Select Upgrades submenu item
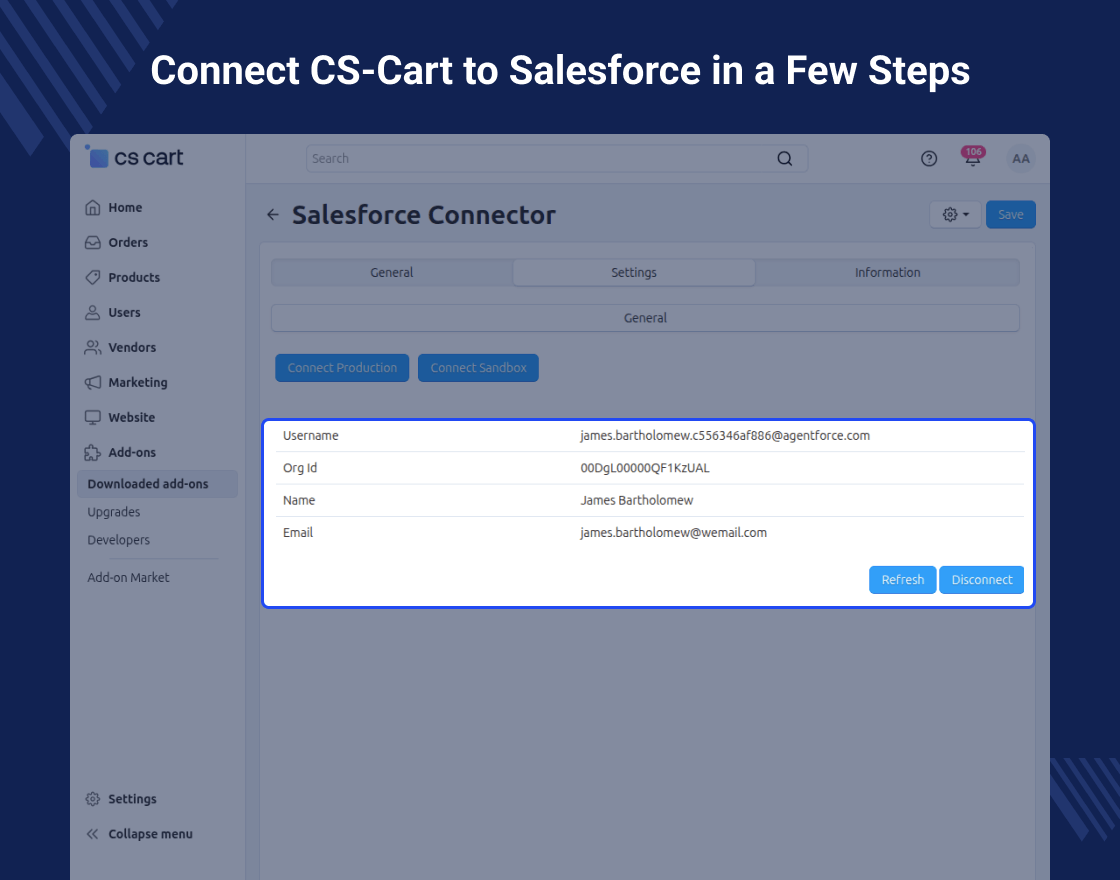1120x880 pixels. click(114, 512)
